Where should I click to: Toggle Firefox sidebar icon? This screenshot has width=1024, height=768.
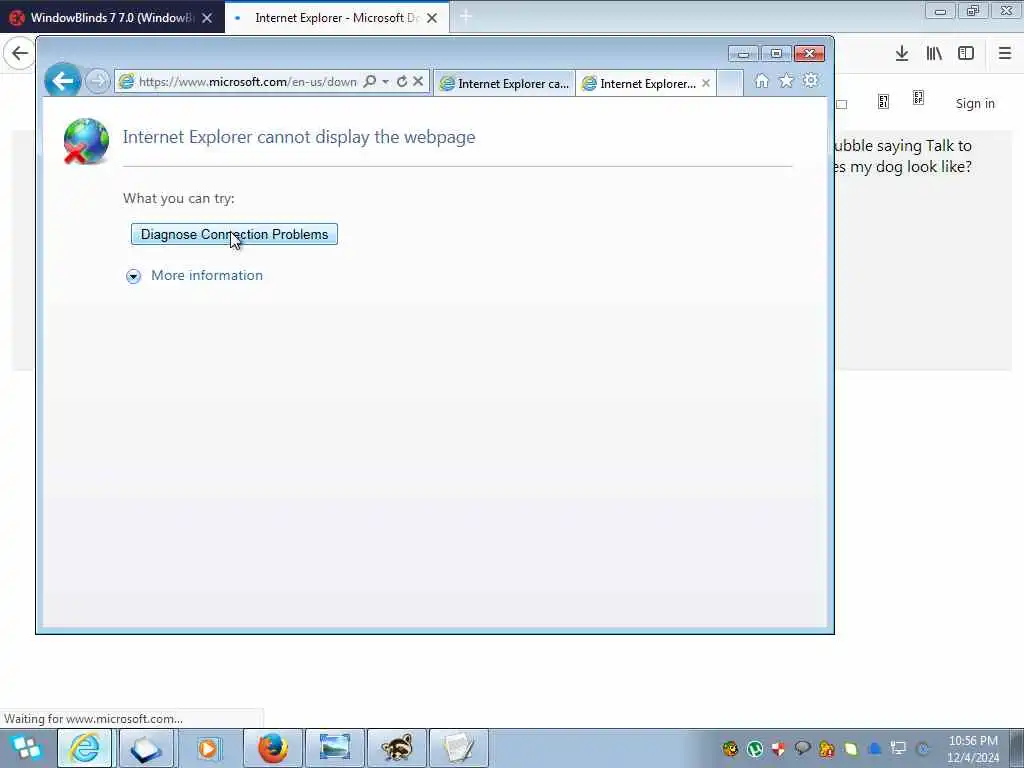966,54
